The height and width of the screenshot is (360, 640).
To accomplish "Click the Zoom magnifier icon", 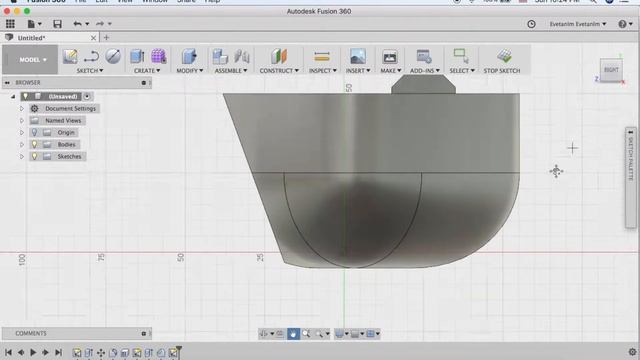I will click(306, 334).
